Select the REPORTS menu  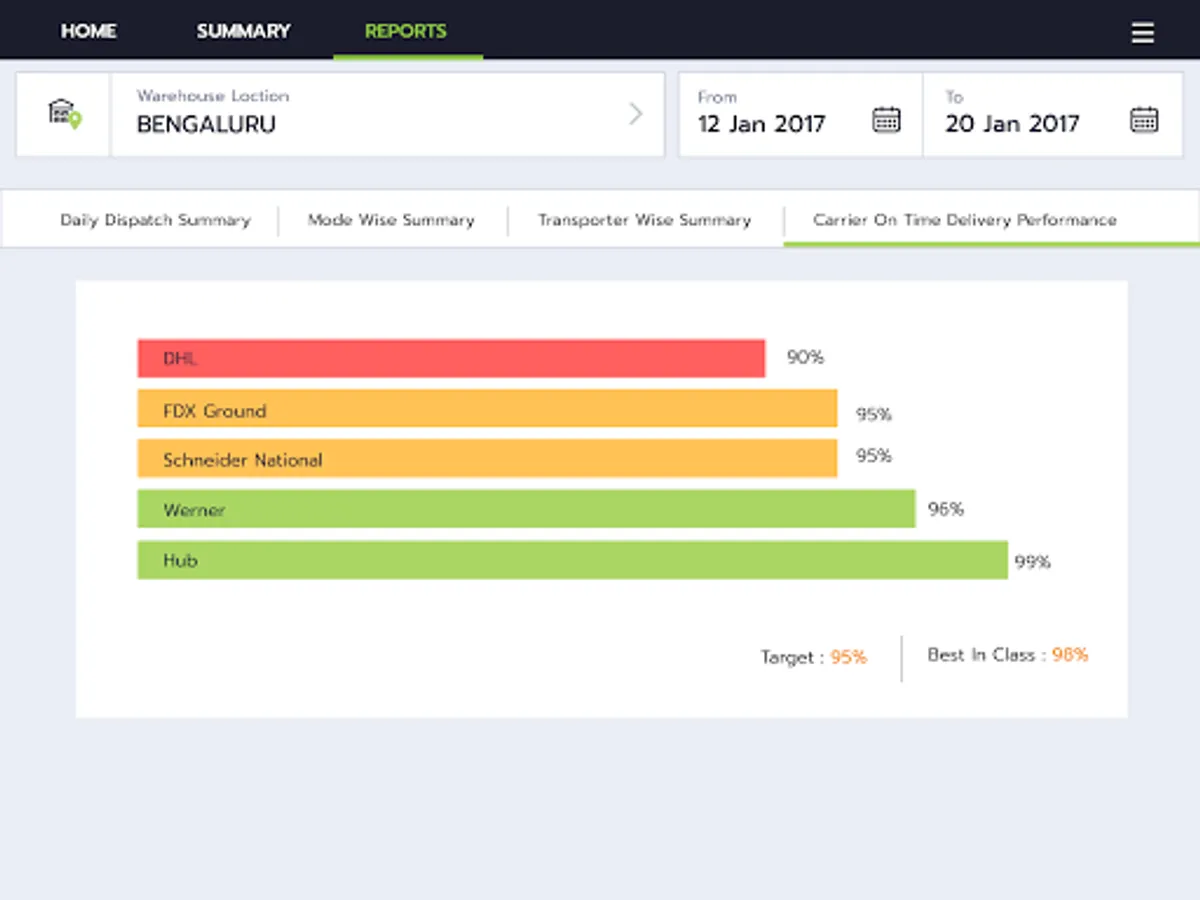tap(406, 31)
